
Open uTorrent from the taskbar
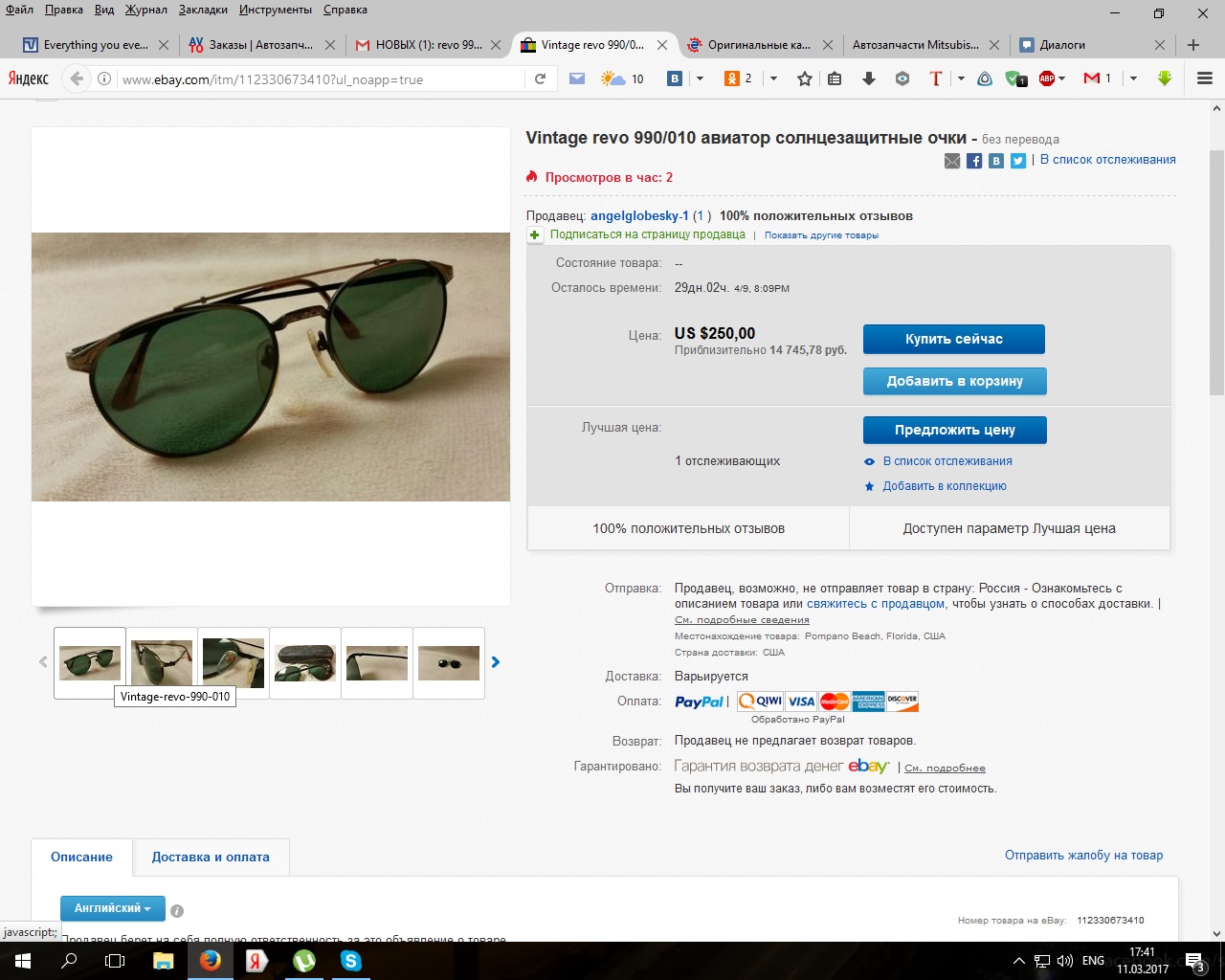click(x=304, y=961)
